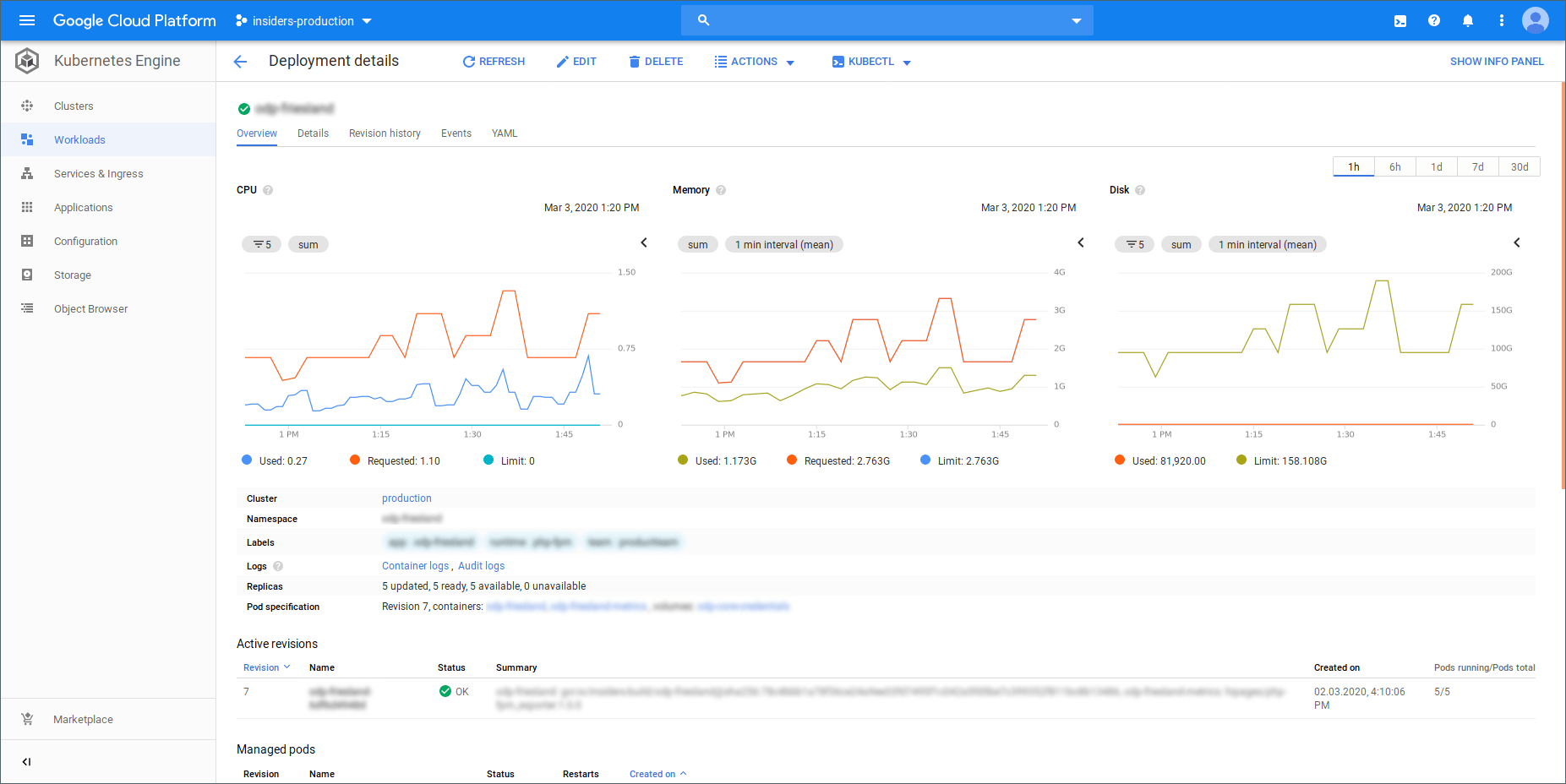Click the DELETE button
The width and height of the screenshot is (1566, 784).
pos(656,62)
